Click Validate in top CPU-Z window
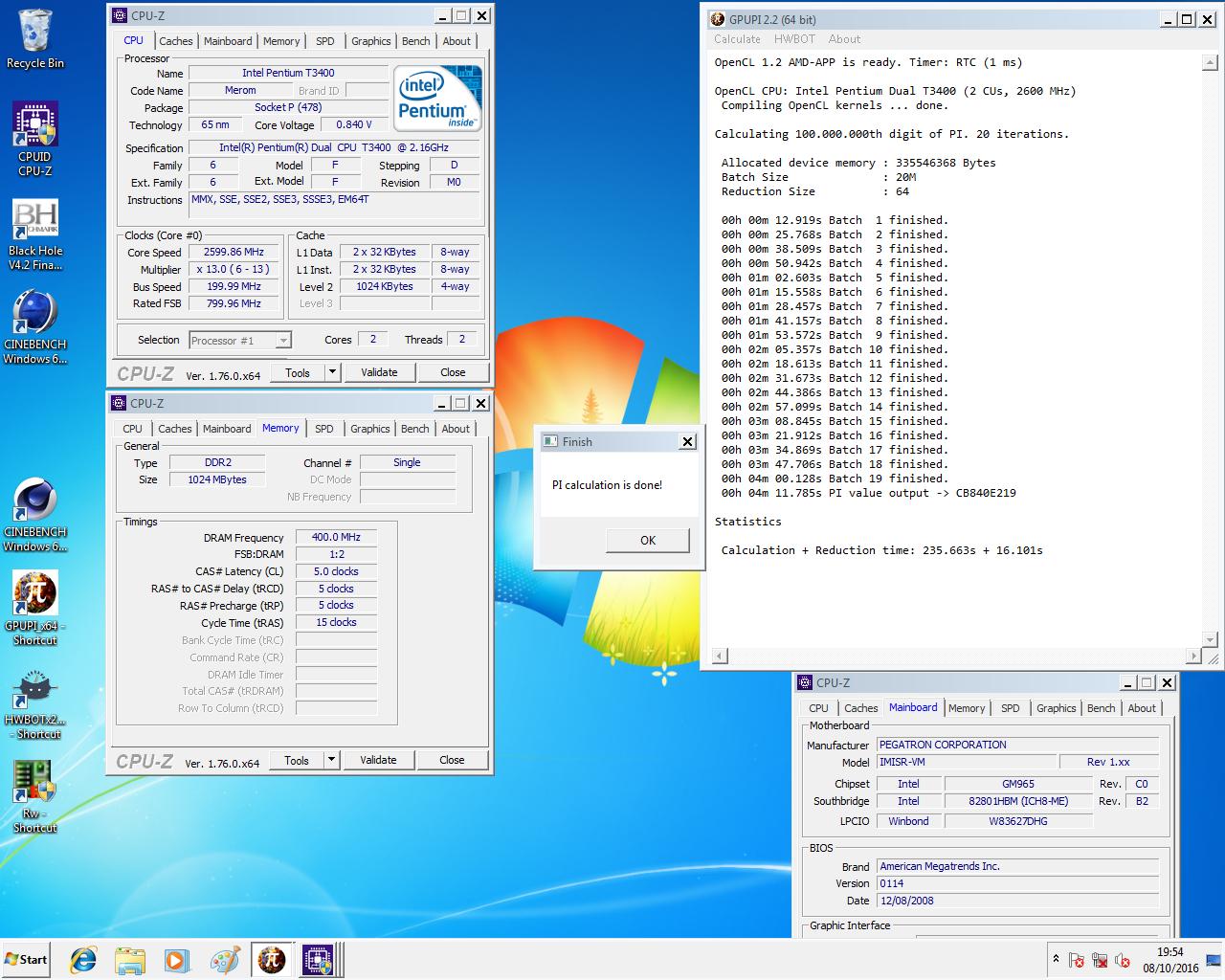This screenshot has height=980, width=1225. (379, 372)
